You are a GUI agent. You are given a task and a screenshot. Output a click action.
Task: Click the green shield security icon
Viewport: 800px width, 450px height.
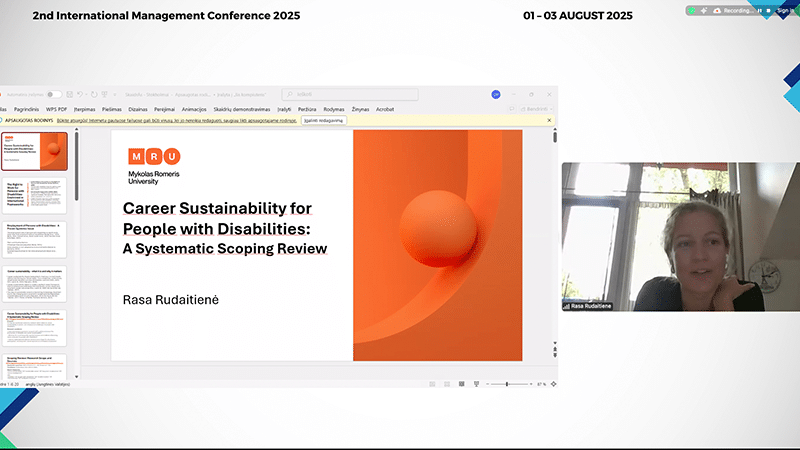(x=693, y=10)
